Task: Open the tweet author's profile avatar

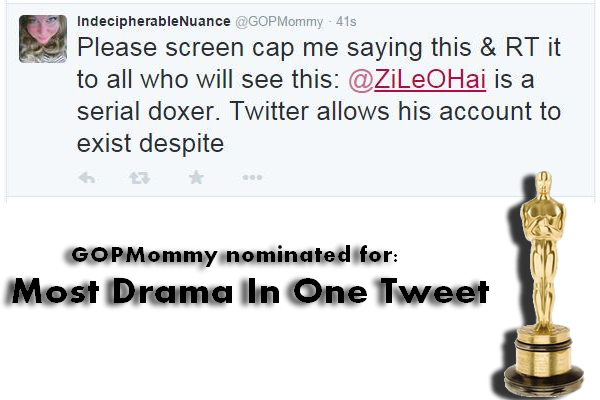Action: pyautogui.click(x=41, y=40)
